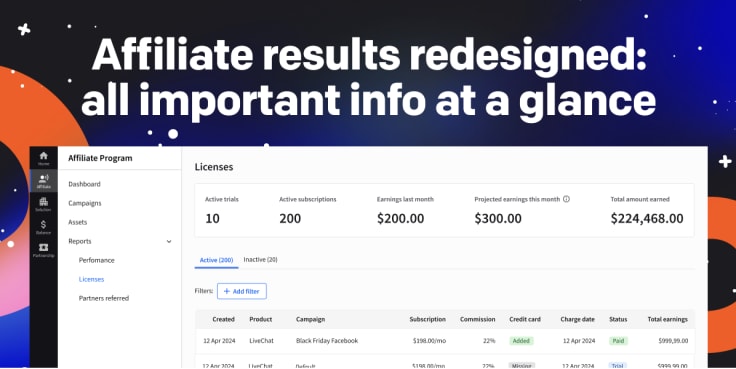Image resolution: width=736 pixels, height=369 pixels.
Task: Select Reports menu item
Action: [80, 241]
